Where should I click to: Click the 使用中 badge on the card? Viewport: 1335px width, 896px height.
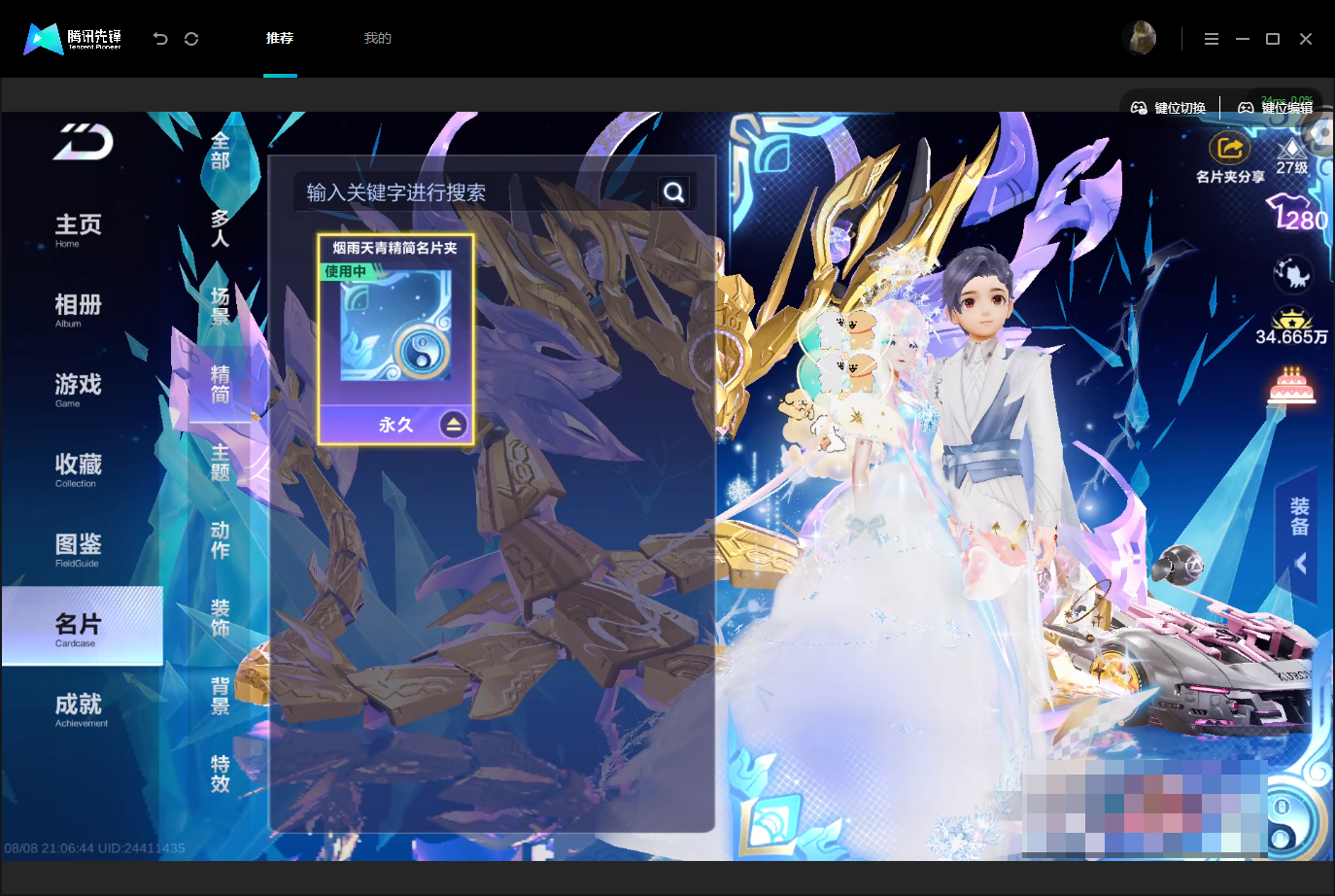click(x=345, y=271)
